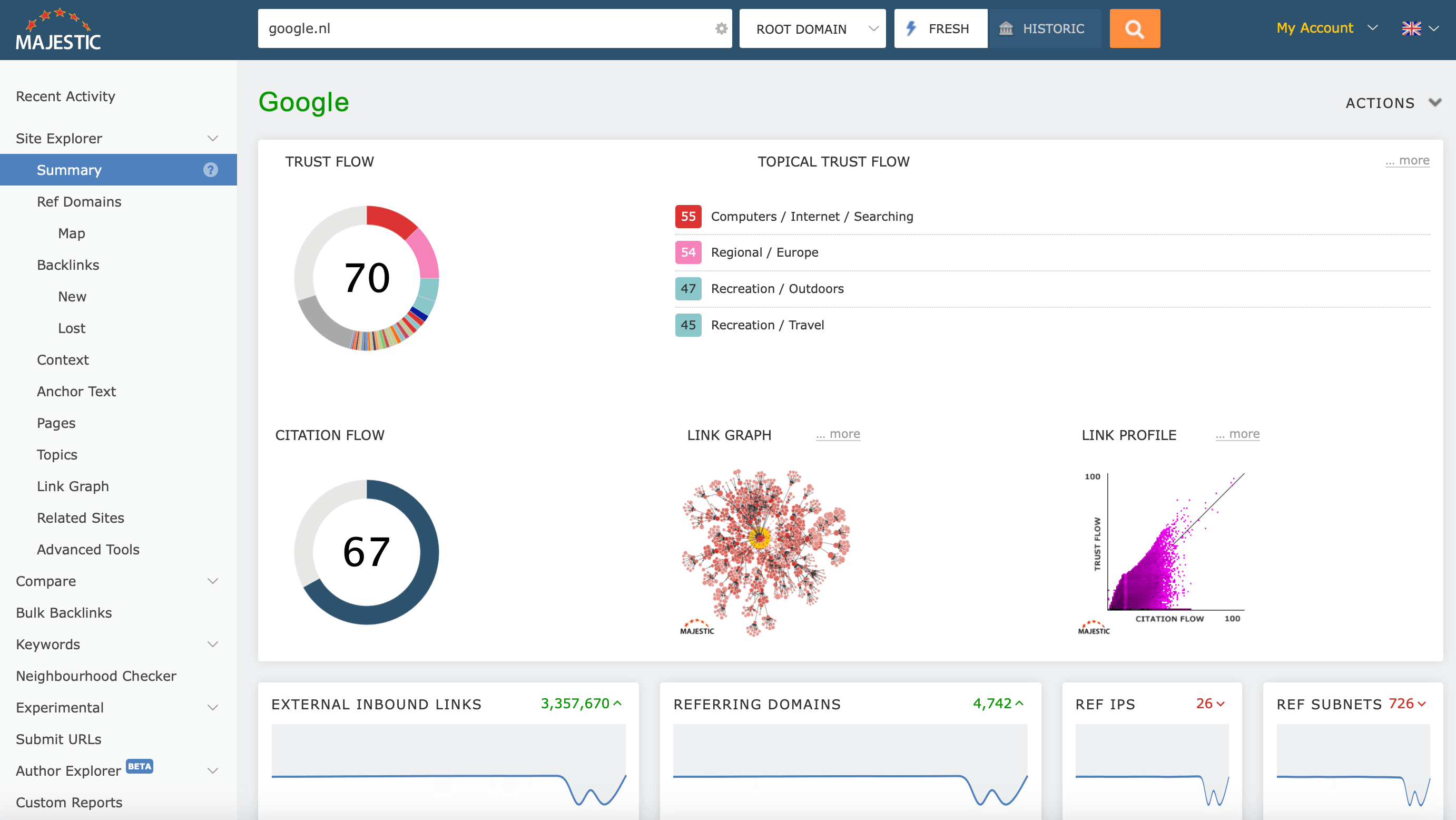Click the Link Profile scatter chart
The image size is (1456, 820).
click(x=1164, y=551)
